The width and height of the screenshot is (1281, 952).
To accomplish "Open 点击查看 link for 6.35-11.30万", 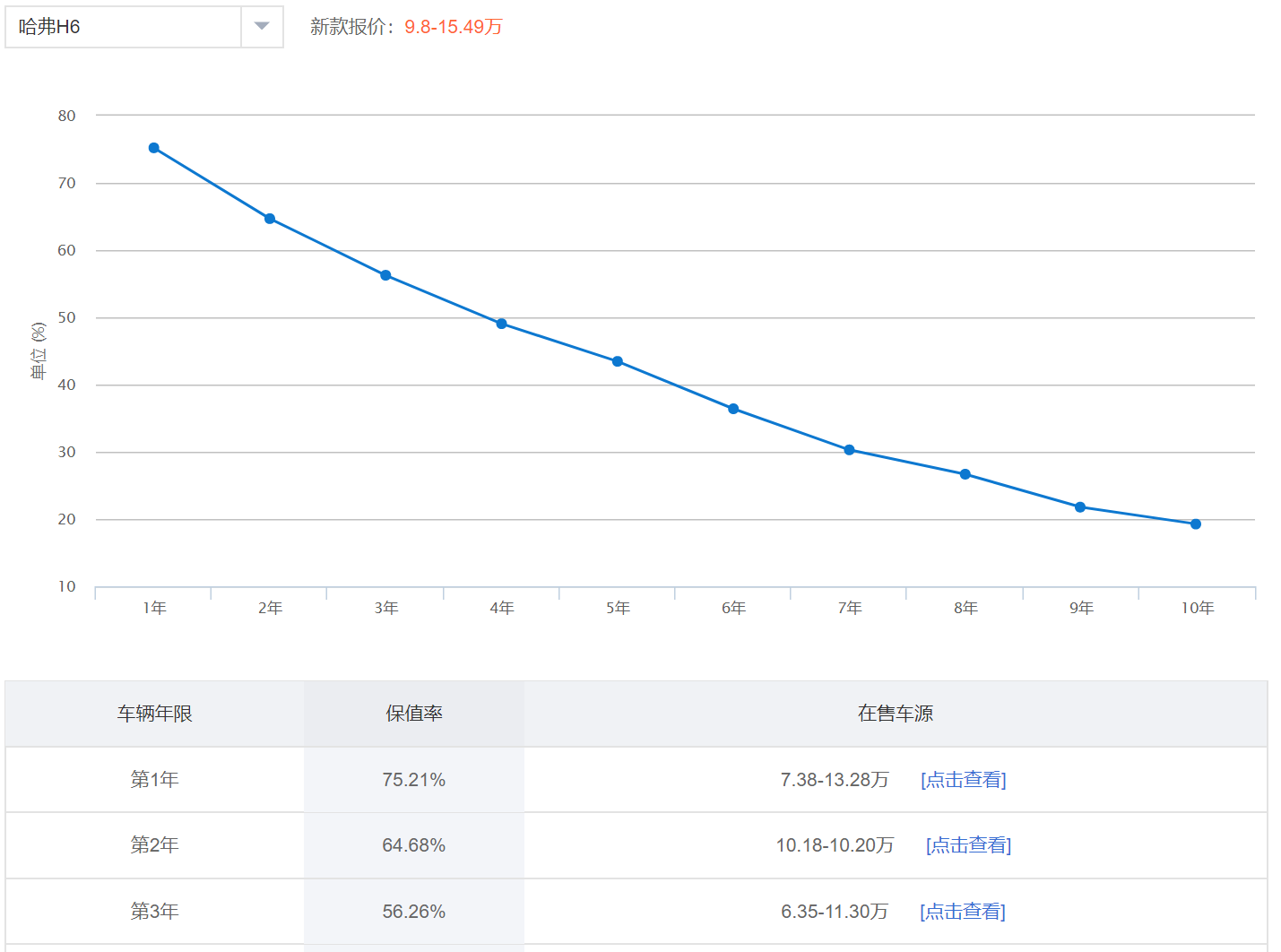I will coord(963,912).
